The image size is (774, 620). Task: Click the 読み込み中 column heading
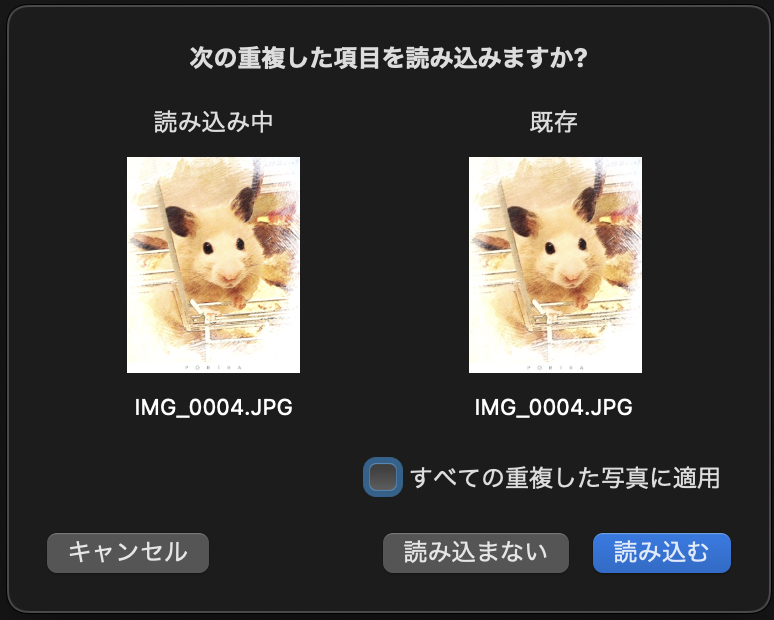coord(213,121)
